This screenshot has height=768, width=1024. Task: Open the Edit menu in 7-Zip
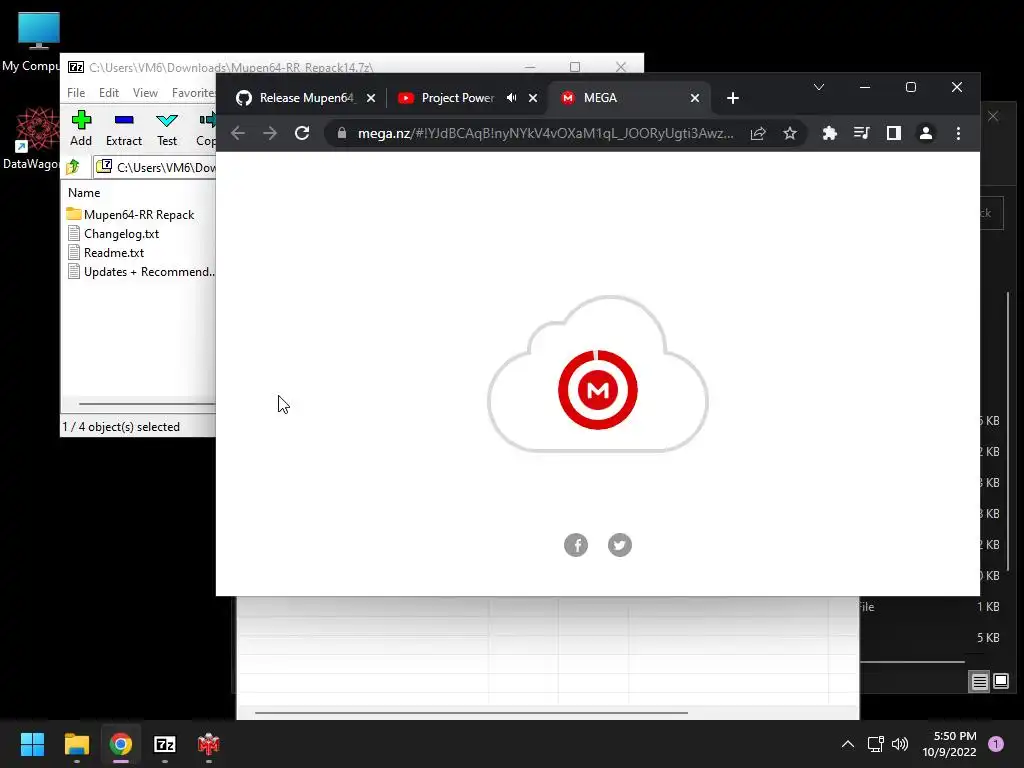(108, 93)
